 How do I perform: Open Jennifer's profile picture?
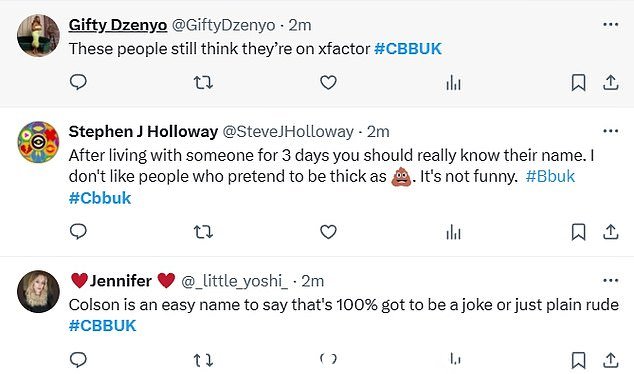[38, 292]
